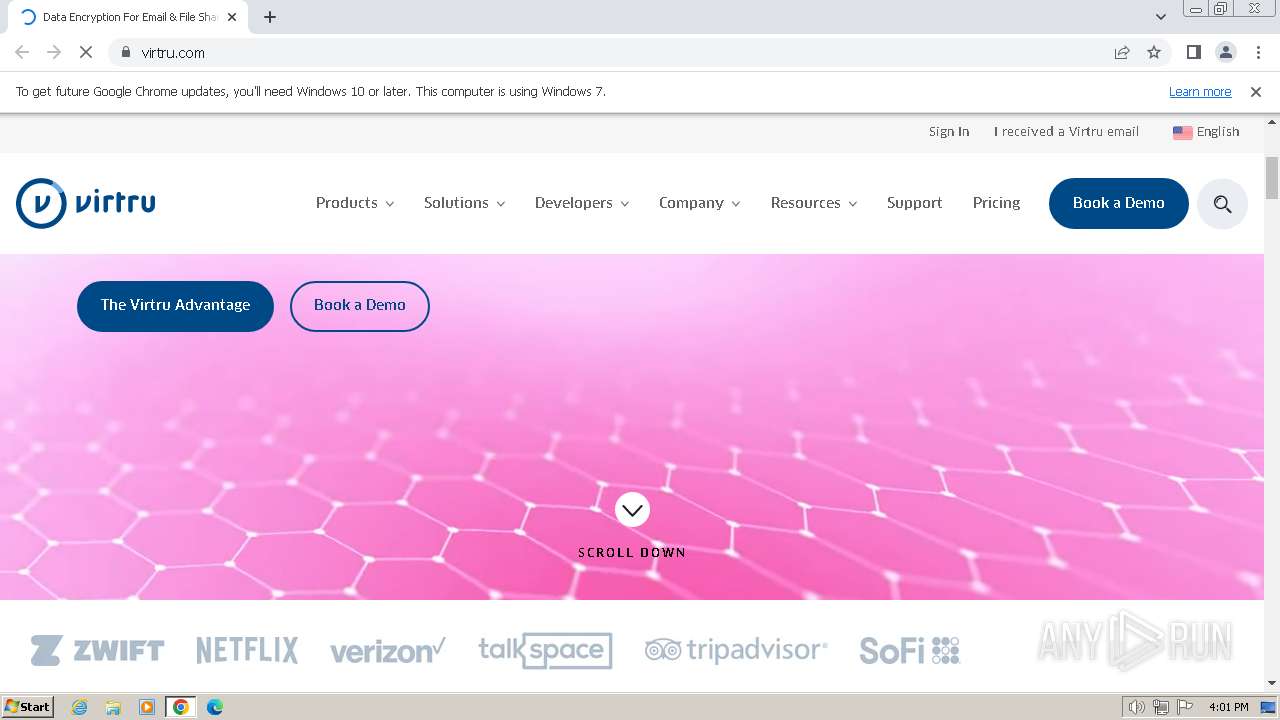Go back to previous page
The width and height of the screenshot is (1280, 720).
[x=22, y=52]
